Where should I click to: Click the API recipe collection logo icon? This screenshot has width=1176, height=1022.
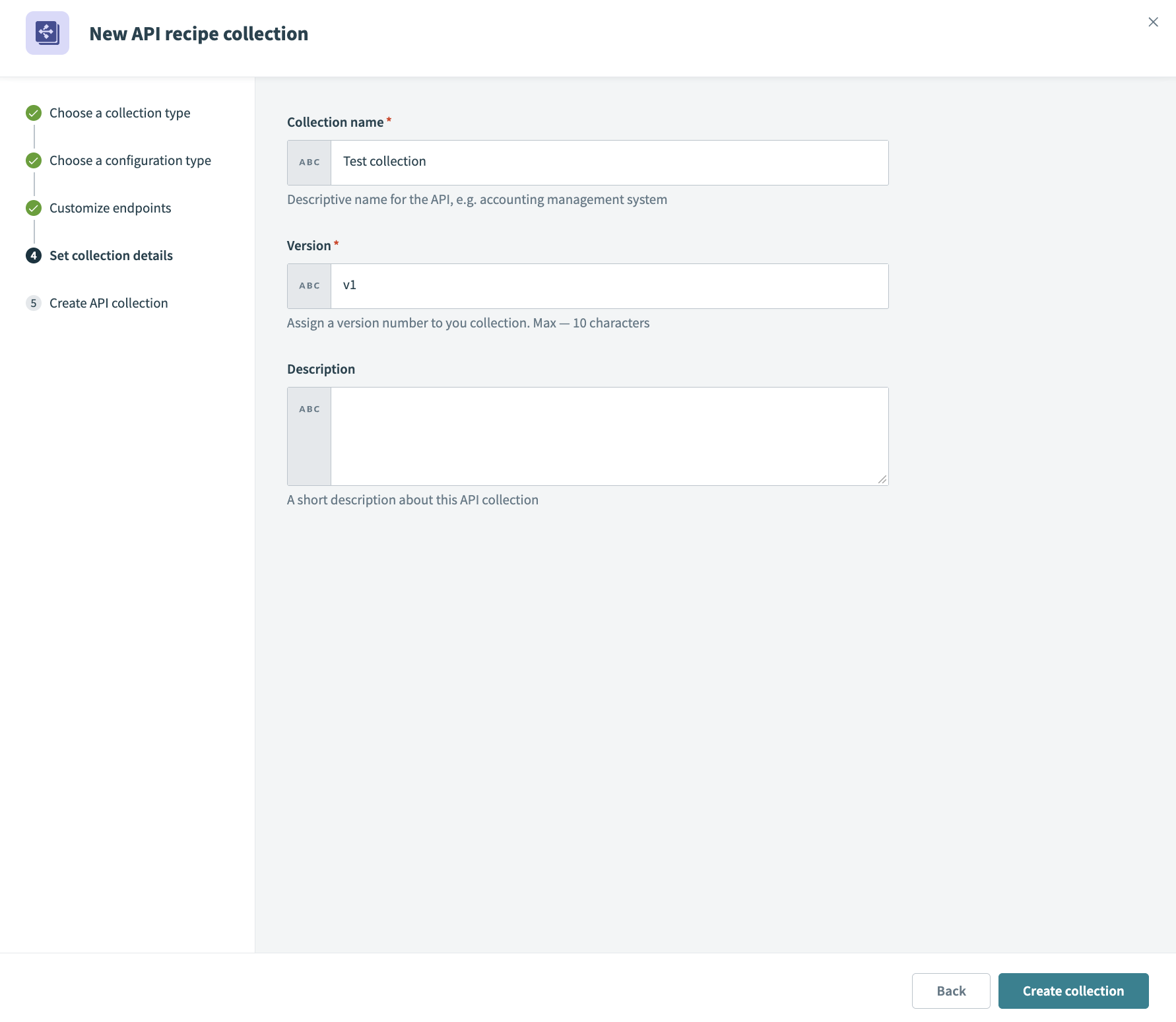pos(48,33)
